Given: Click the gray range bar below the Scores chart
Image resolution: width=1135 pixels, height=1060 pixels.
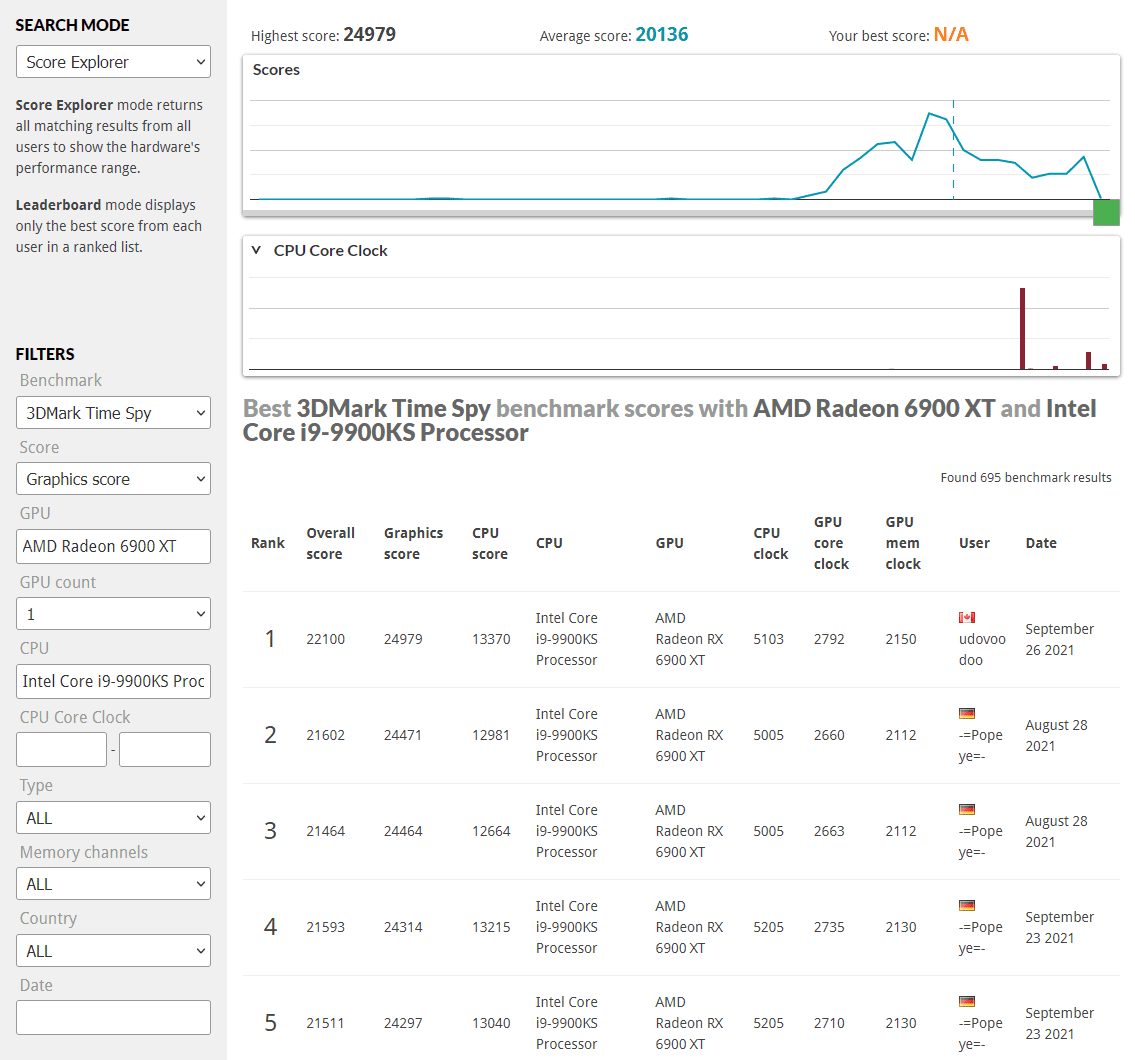Looking at the screenshot, I should click(x=667, y=214).
